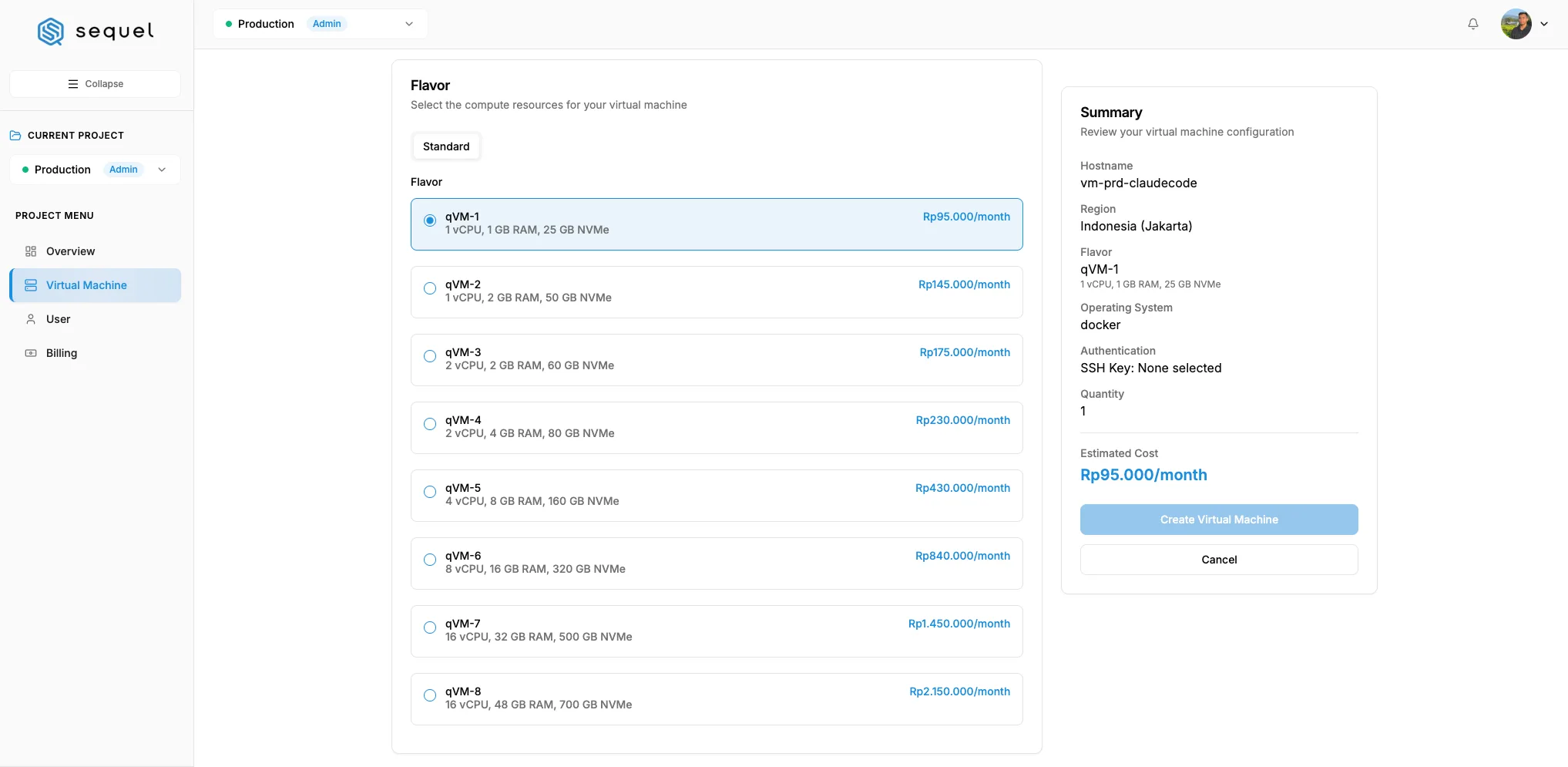Click the Virtual Machine server icon
Viewport: 1568px width, 767px height.
coord(31,285)
